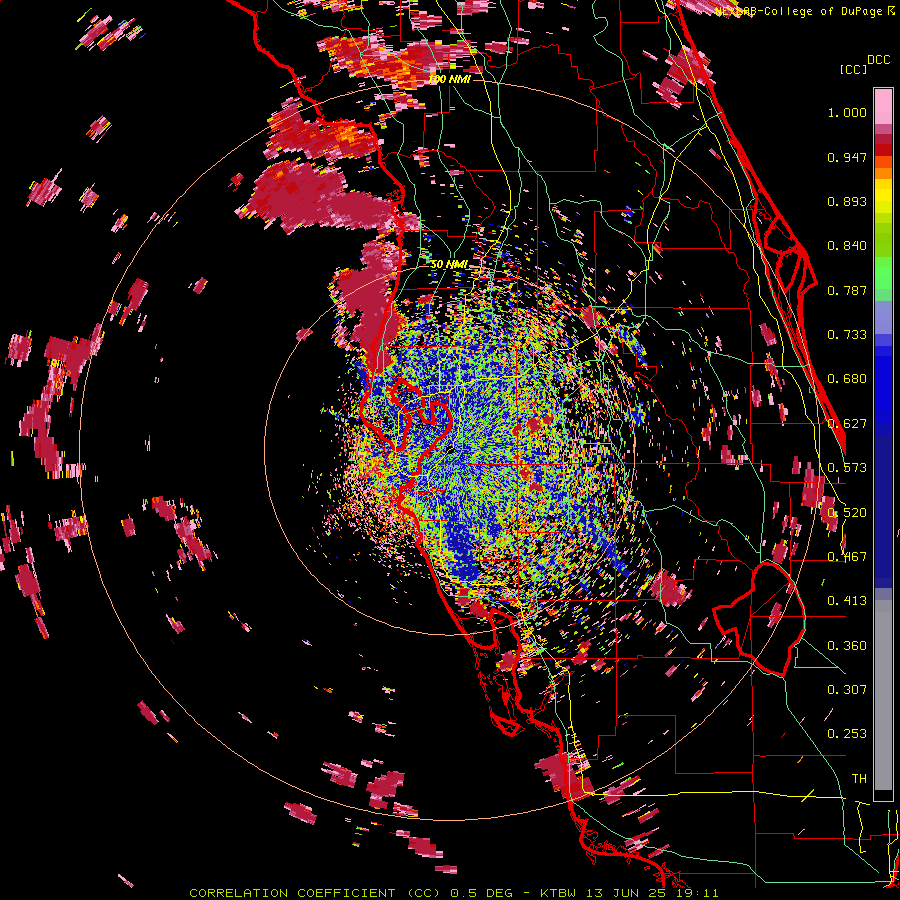This screenshot has width=900, height=900.
Task: Click the 0.893 scale value
Action: 847,201
